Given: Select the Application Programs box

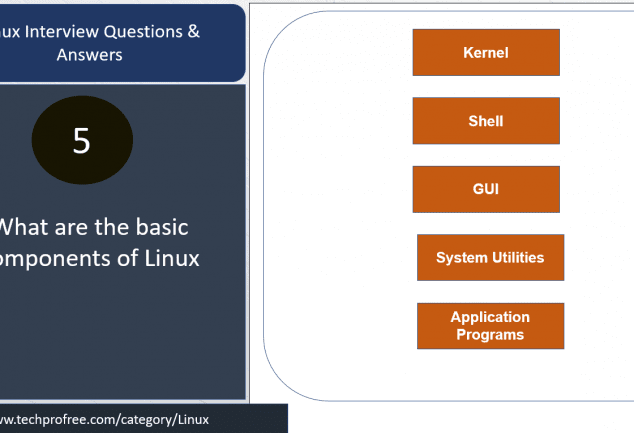Looking at the screenshot, I should 490,326.
